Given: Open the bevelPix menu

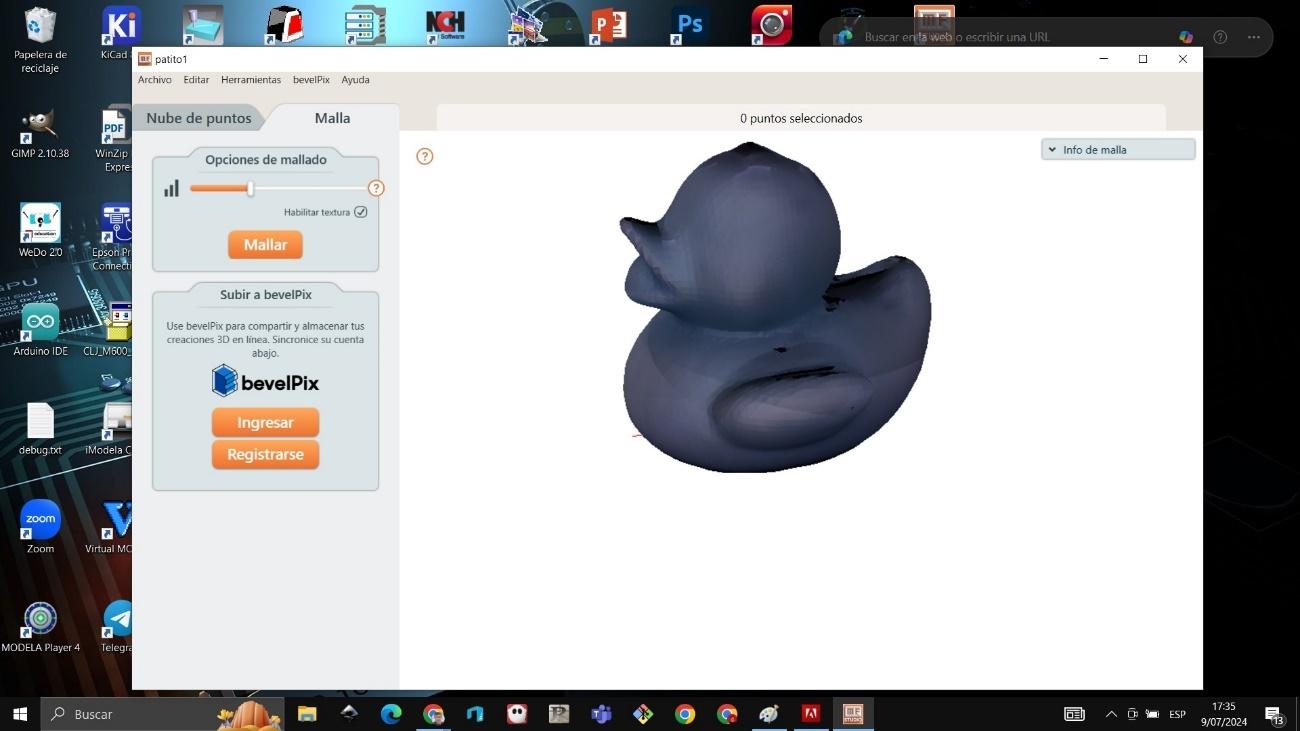Looking at the screenshot, I should coord(311,80).
